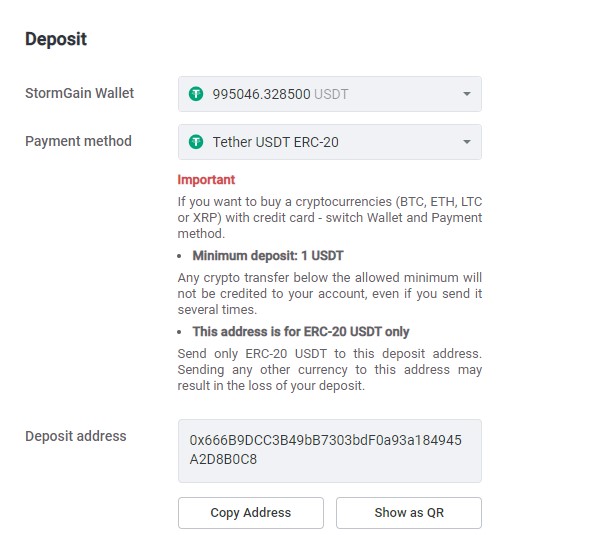Click the gray USDT currency label
Image resolution: width=605 pixels, height=535 pixels.
click(331, 94)
